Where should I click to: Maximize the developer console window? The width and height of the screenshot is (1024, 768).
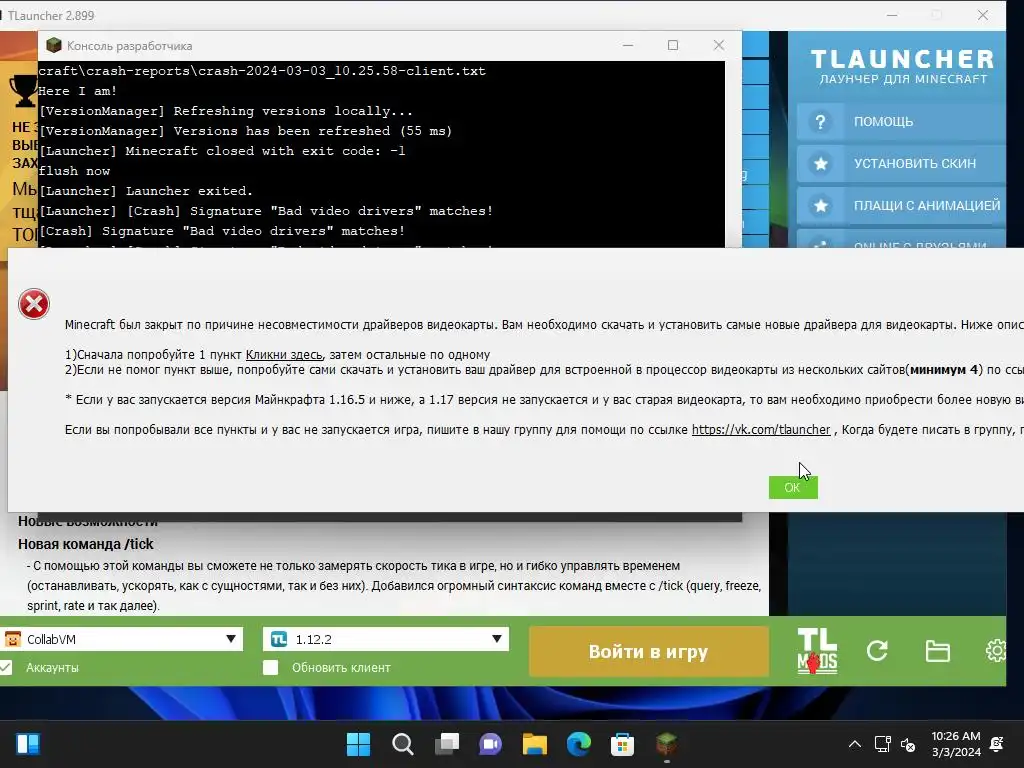(x=673, y=45)
